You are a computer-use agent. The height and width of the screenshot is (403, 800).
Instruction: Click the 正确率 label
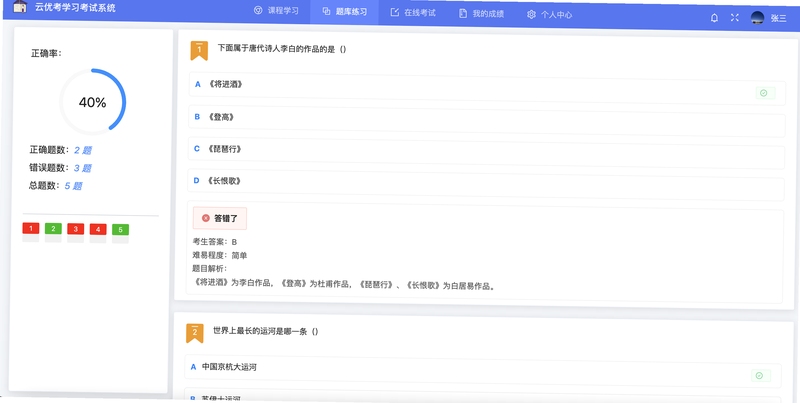click(46, 53)
